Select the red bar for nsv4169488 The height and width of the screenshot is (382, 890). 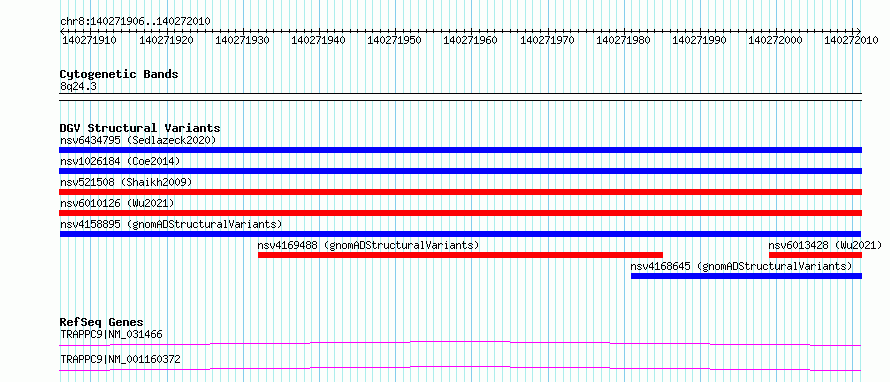tap(460, 255)
